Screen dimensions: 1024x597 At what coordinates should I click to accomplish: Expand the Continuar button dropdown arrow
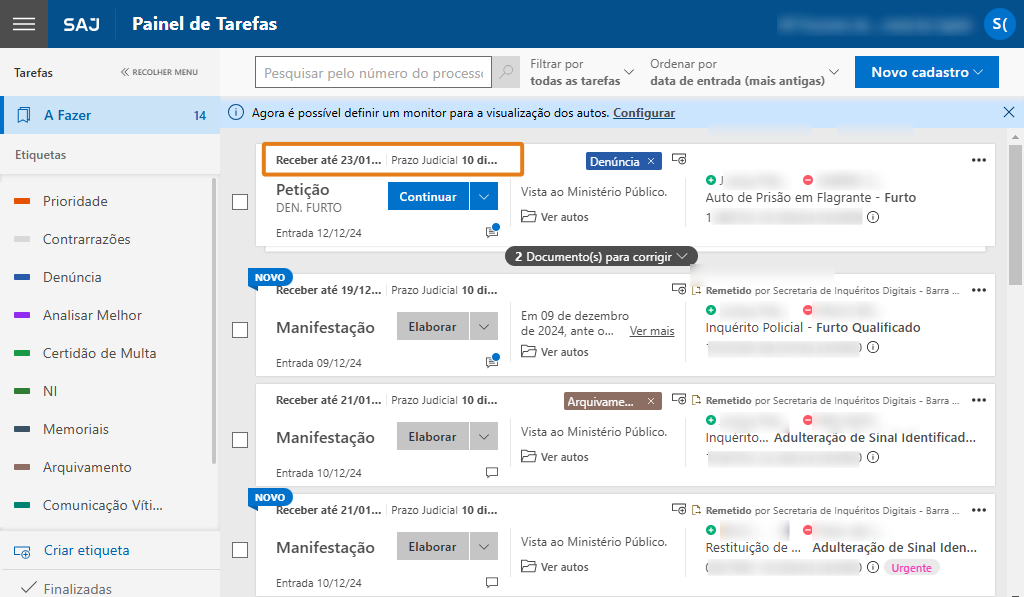[x=484, y=197]
